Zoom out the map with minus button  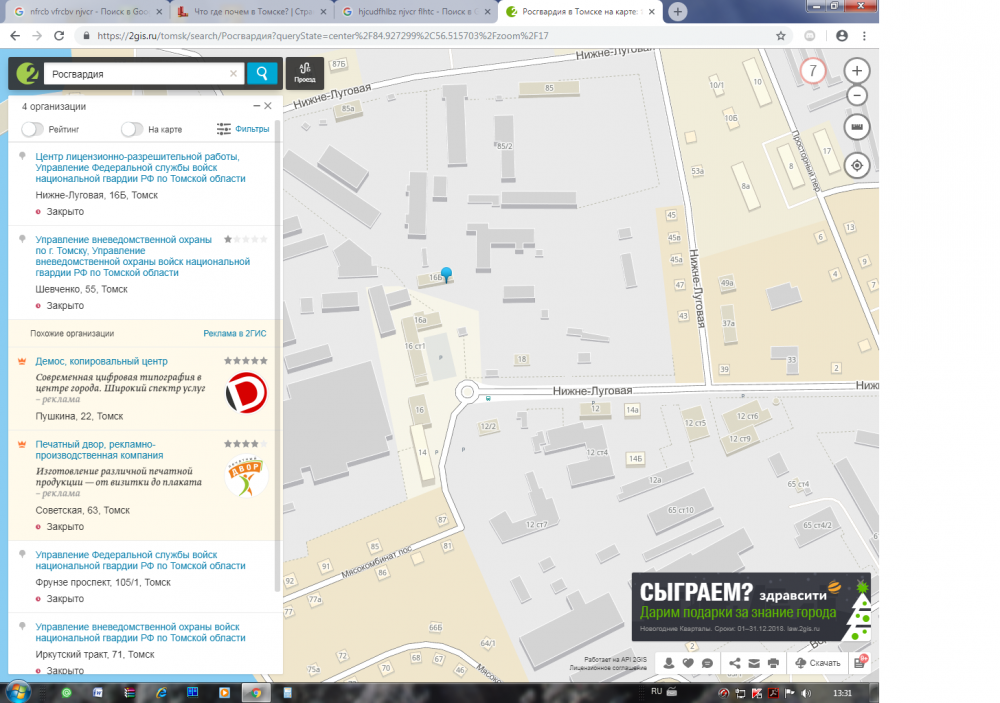857,96
